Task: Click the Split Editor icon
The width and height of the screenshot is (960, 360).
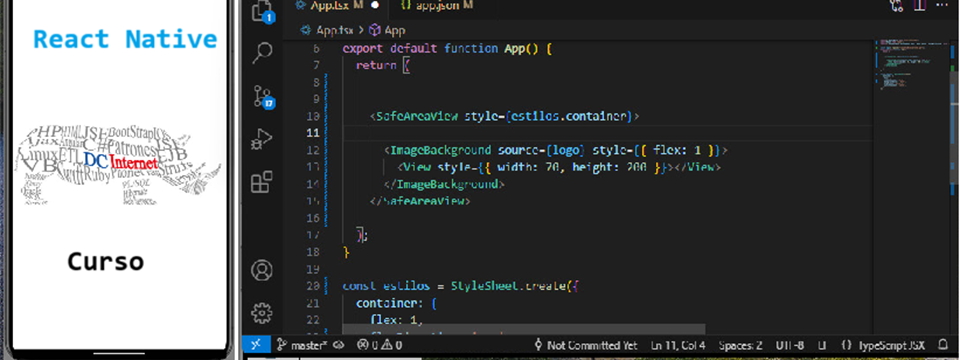Action: coord(920,5)
